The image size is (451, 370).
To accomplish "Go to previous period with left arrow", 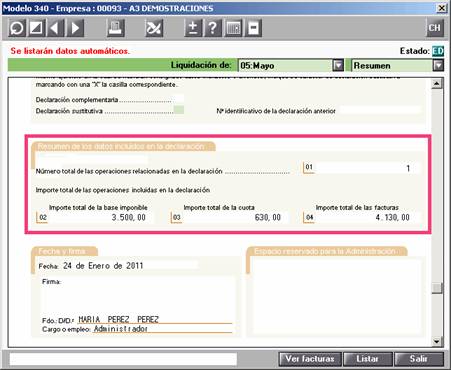I will coord(55,28).
